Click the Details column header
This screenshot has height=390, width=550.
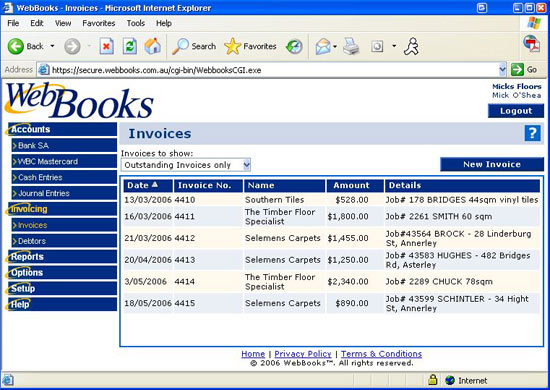[462, 186]
